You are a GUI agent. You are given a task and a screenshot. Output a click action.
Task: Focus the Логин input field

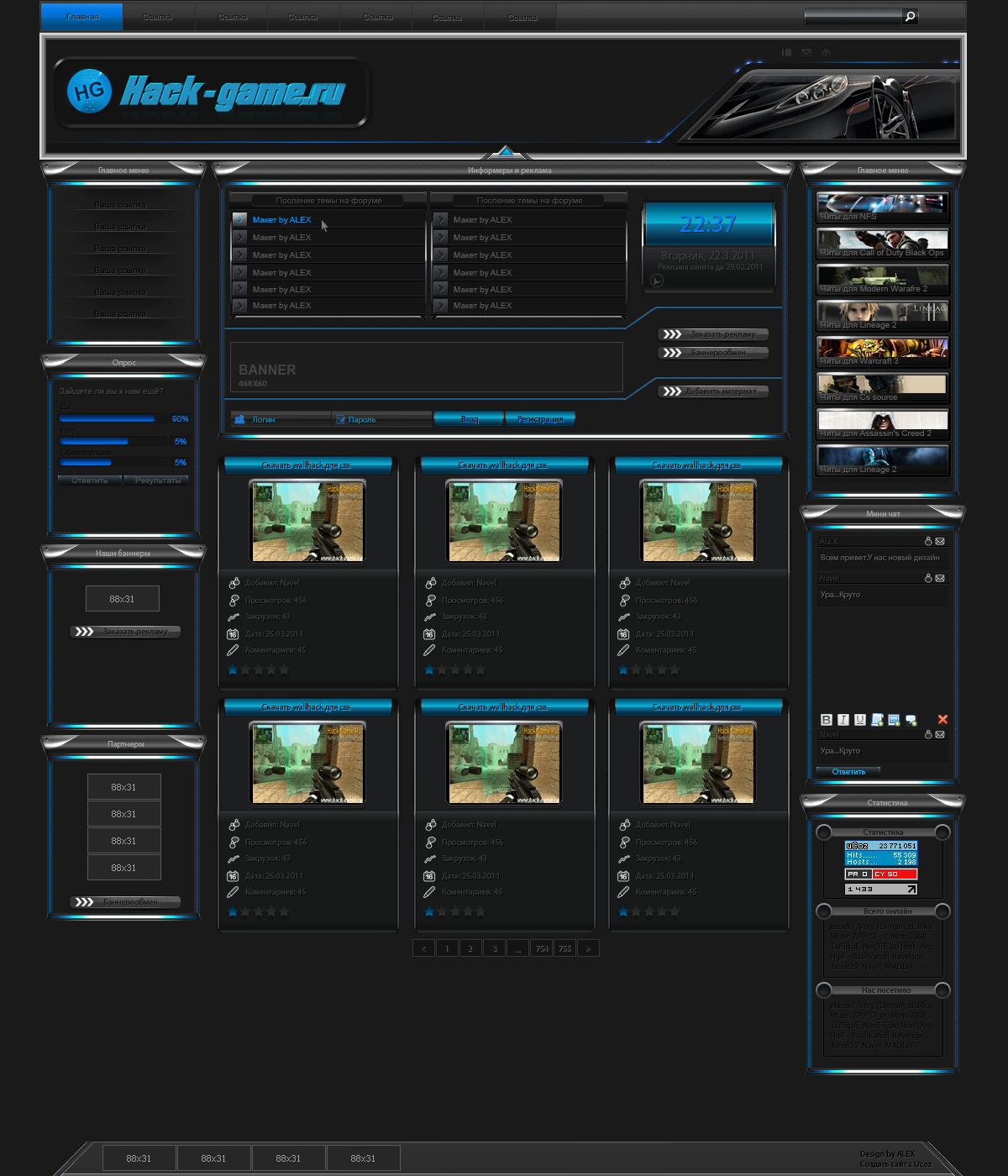coord(281,418)
